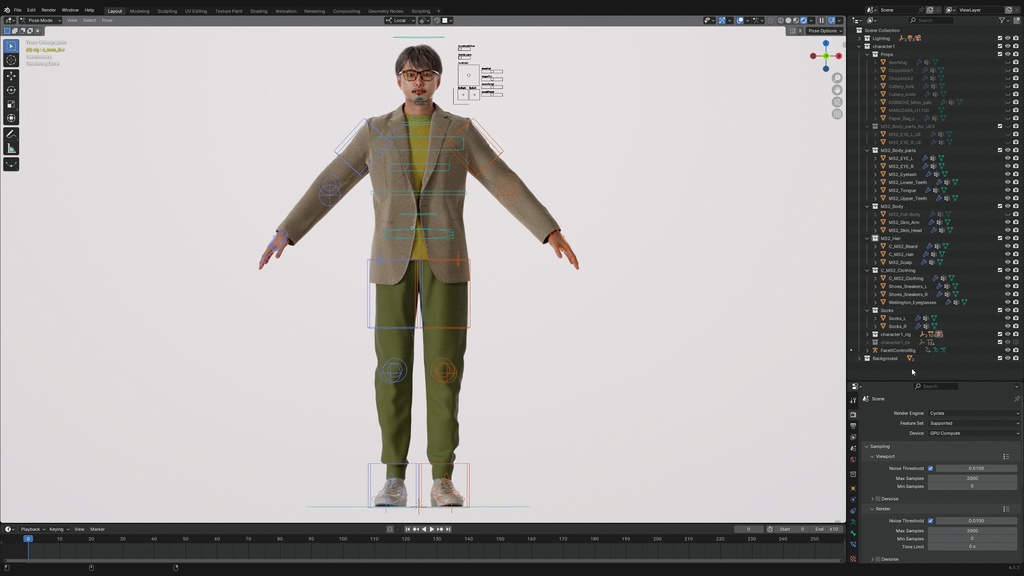Image resolution: width=1024 pixels, height=576 pixels.
Task: Disable render visibility camera for the Socks collection
Action: pos(1015,310)
